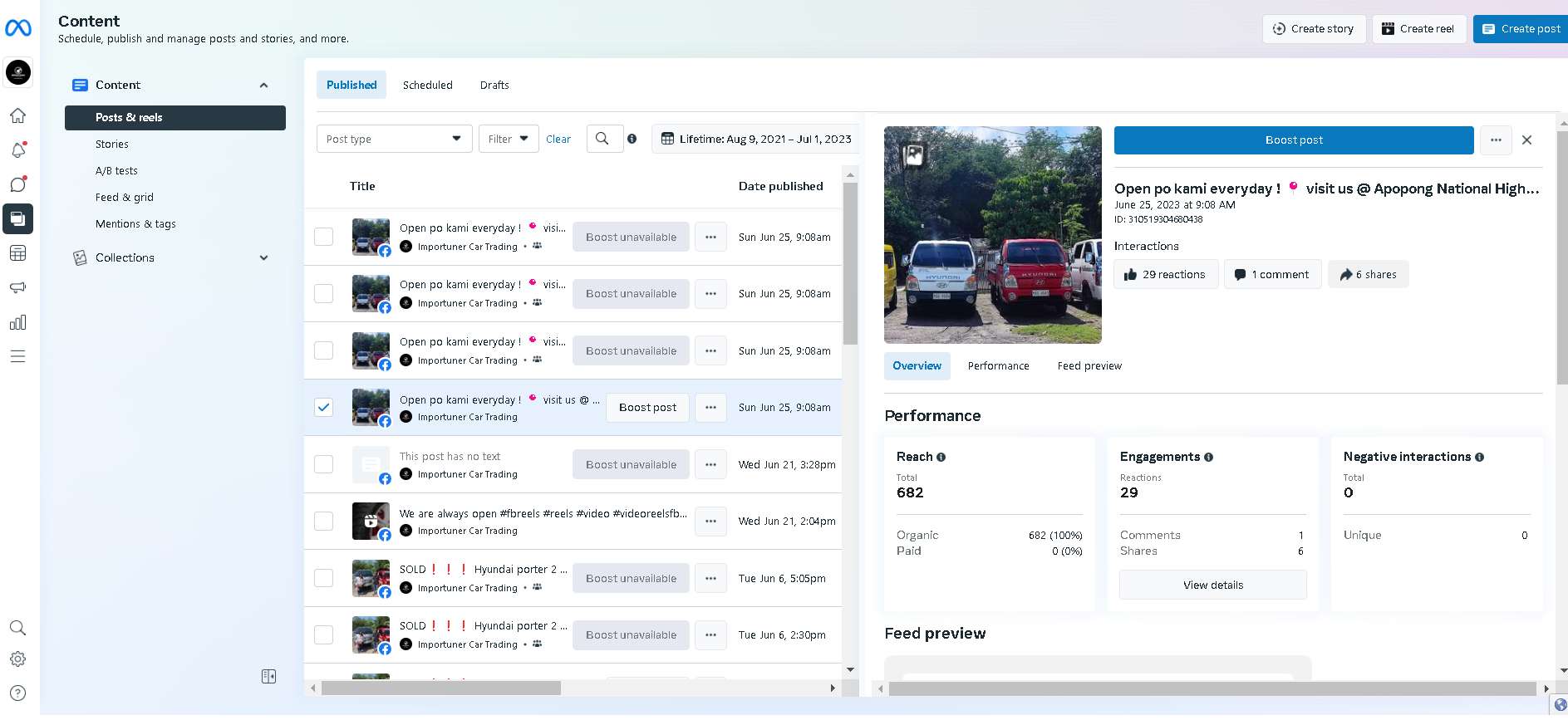Click the post list horizontal scrollbar

(441, 688)
